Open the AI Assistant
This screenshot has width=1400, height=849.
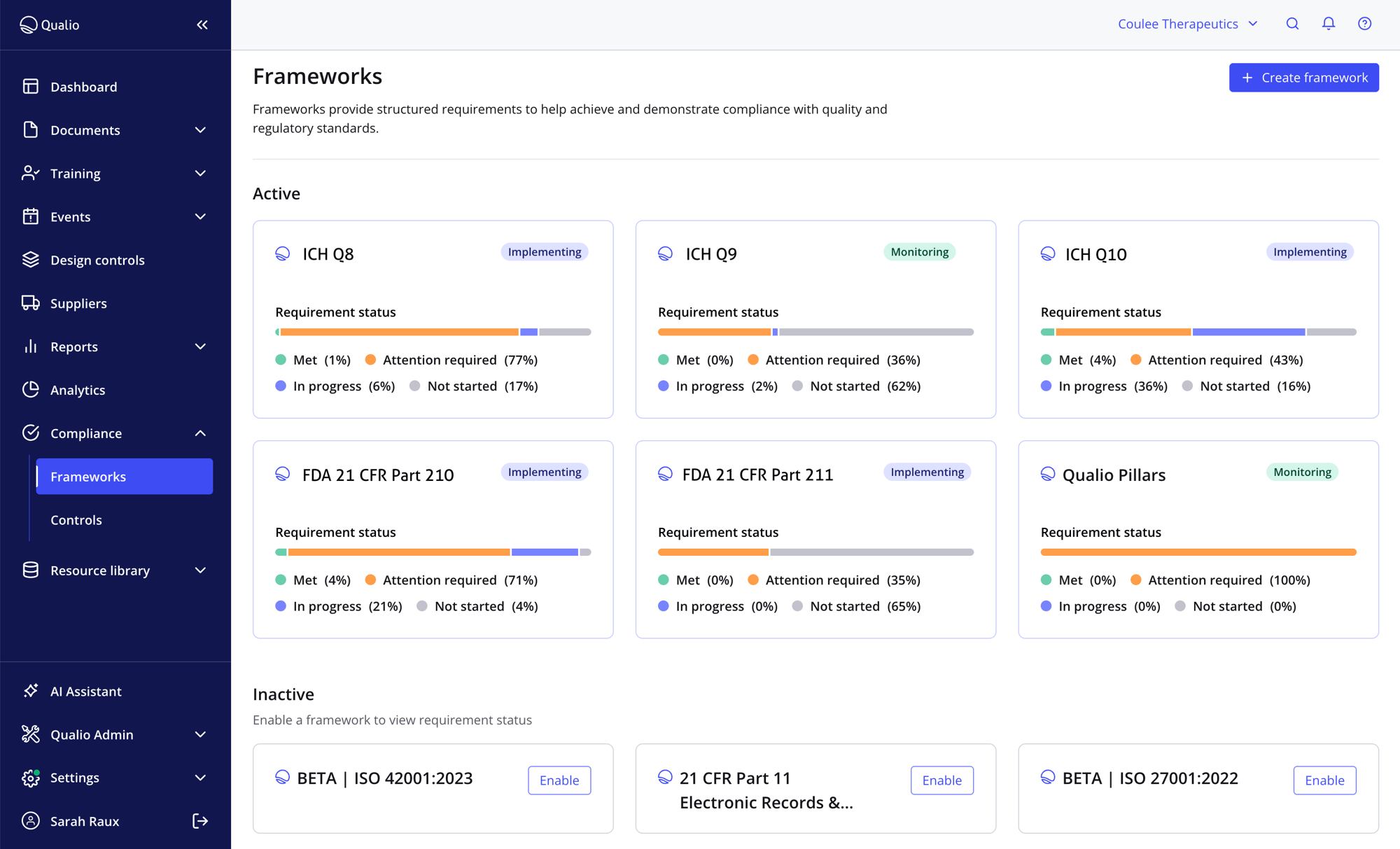pyautogui.click(x=86, y=691)
